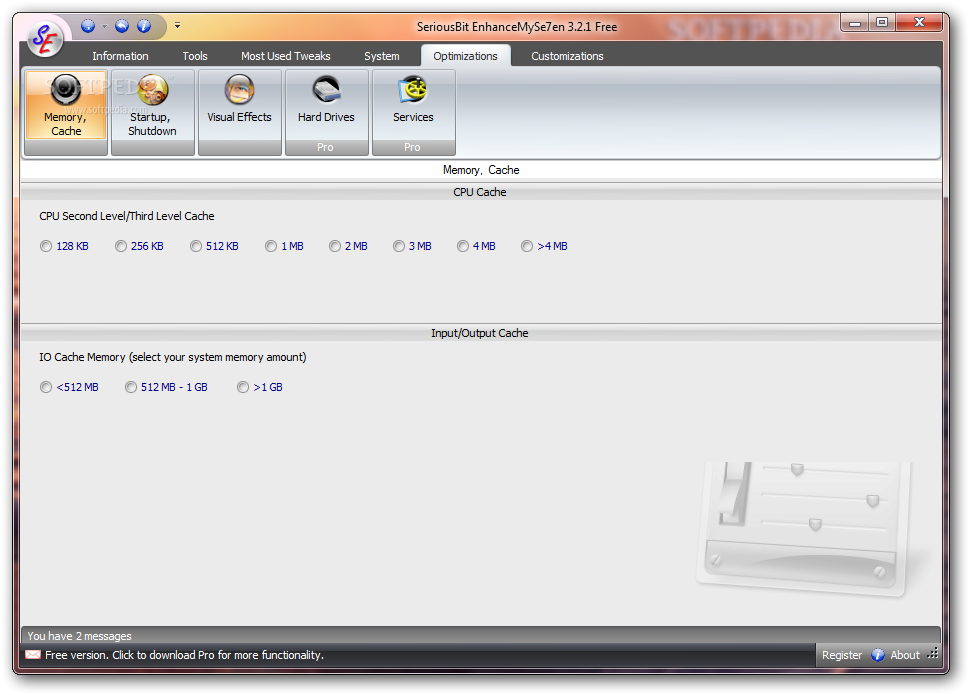Open the customize quick access toolbar dropdown

pos(178,25)
